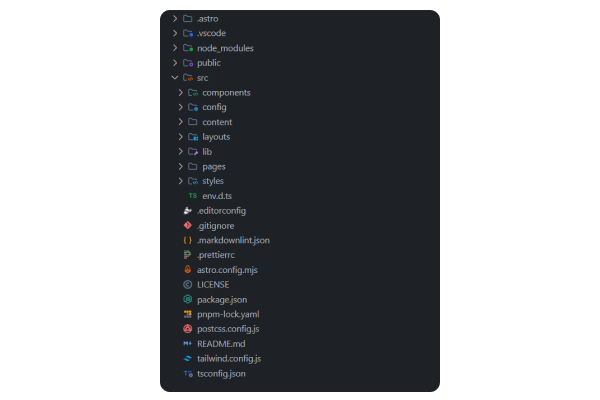Open the tsconfig.json file

[x=221, y=373]
